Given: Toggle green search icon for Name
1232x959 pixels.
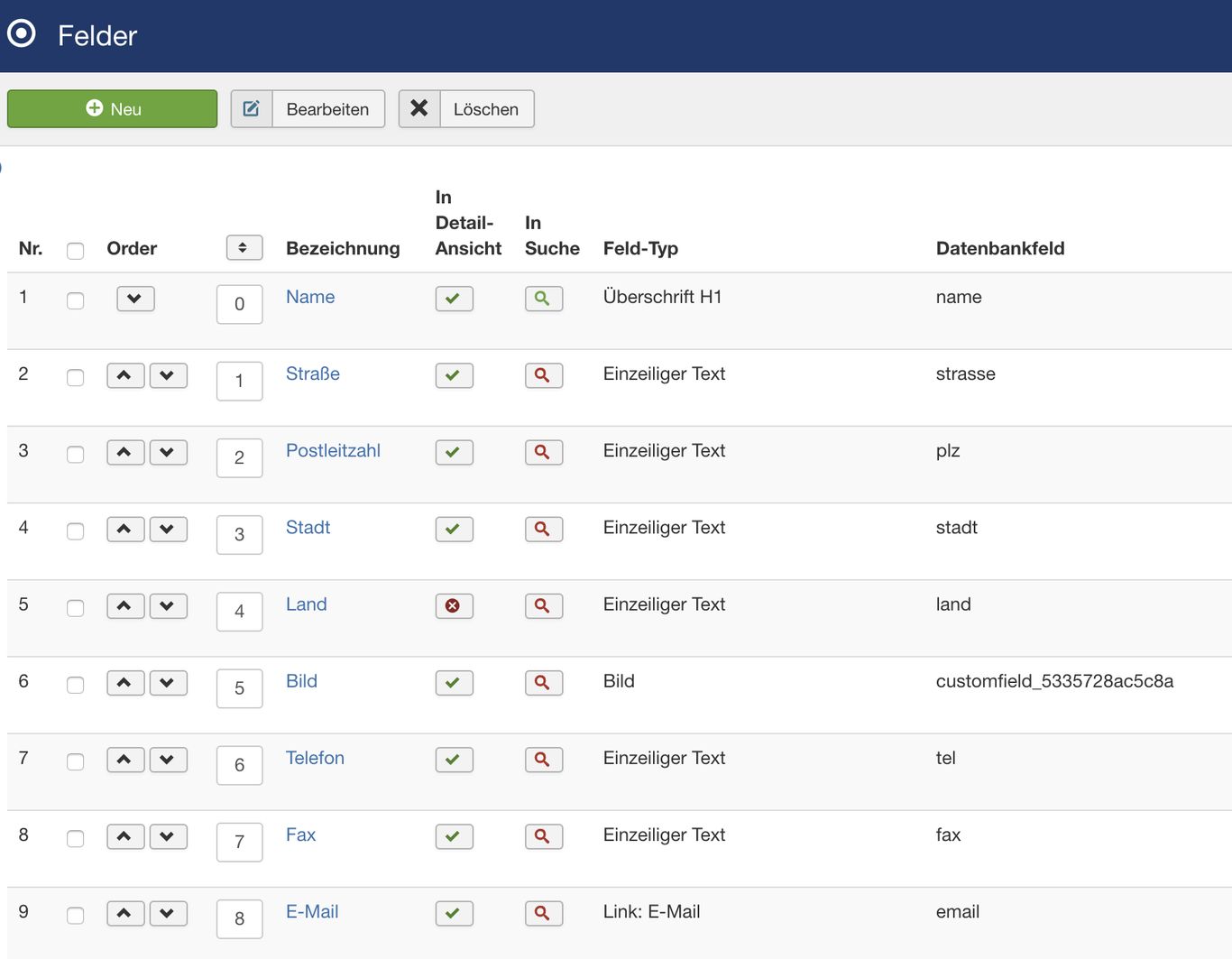Looking at the screenshot, I should tap(544, 299).
